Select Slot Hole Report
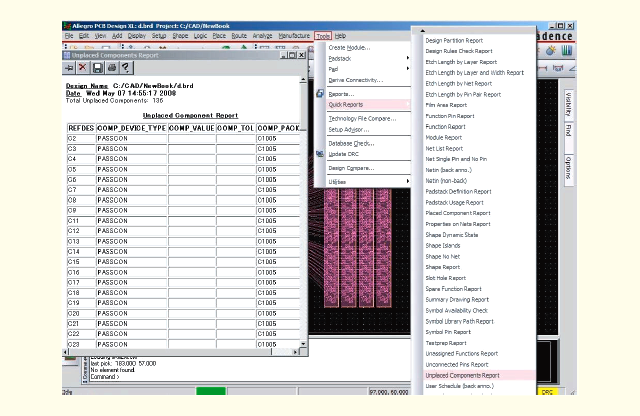 click(x=446, y=278)
